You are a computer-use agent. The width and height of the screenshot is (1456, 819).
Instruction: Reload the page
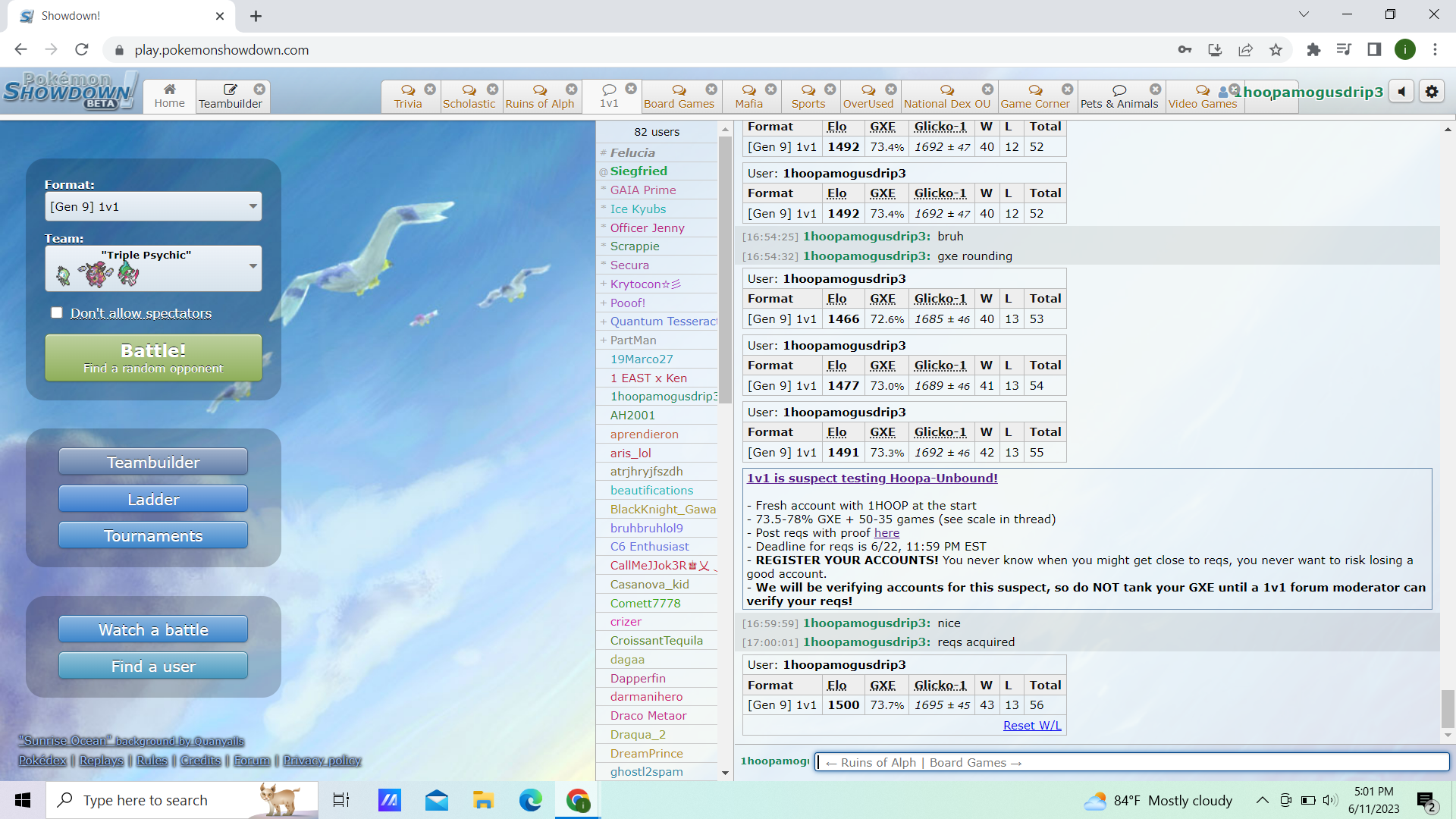[x=82, y=50]
